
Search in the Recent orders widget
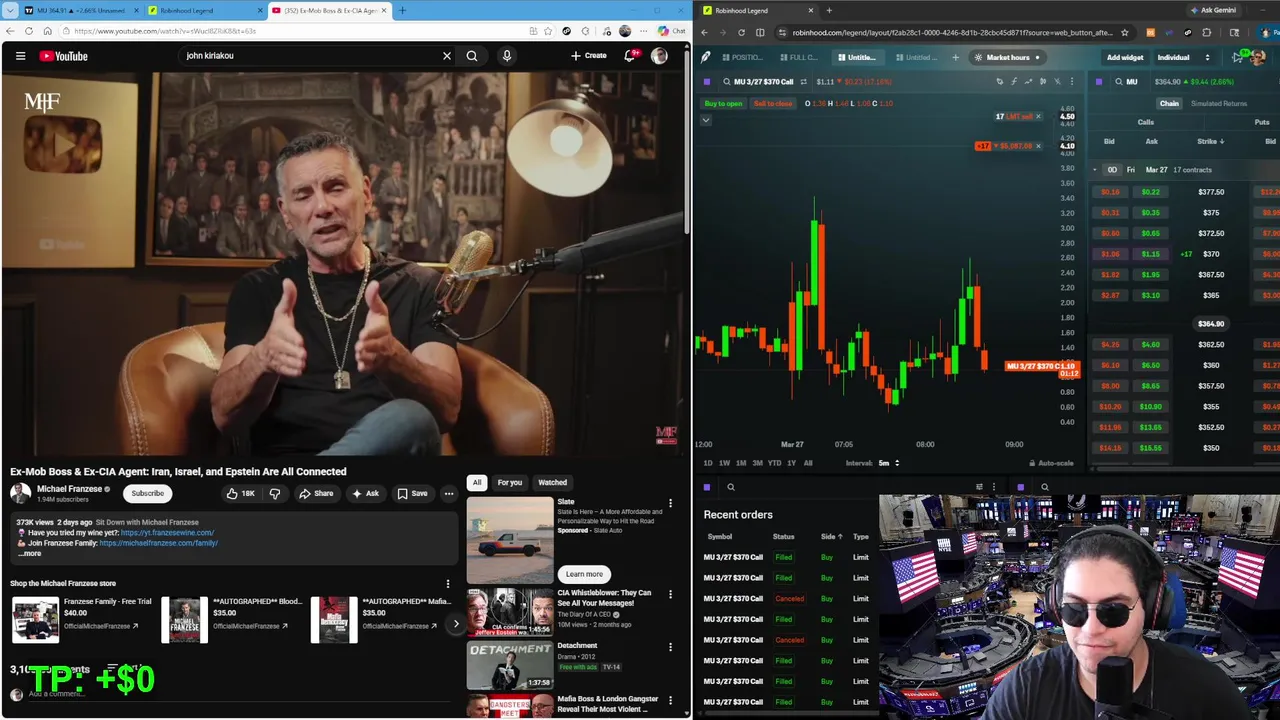pyautogui.click(x=731, y=487)
